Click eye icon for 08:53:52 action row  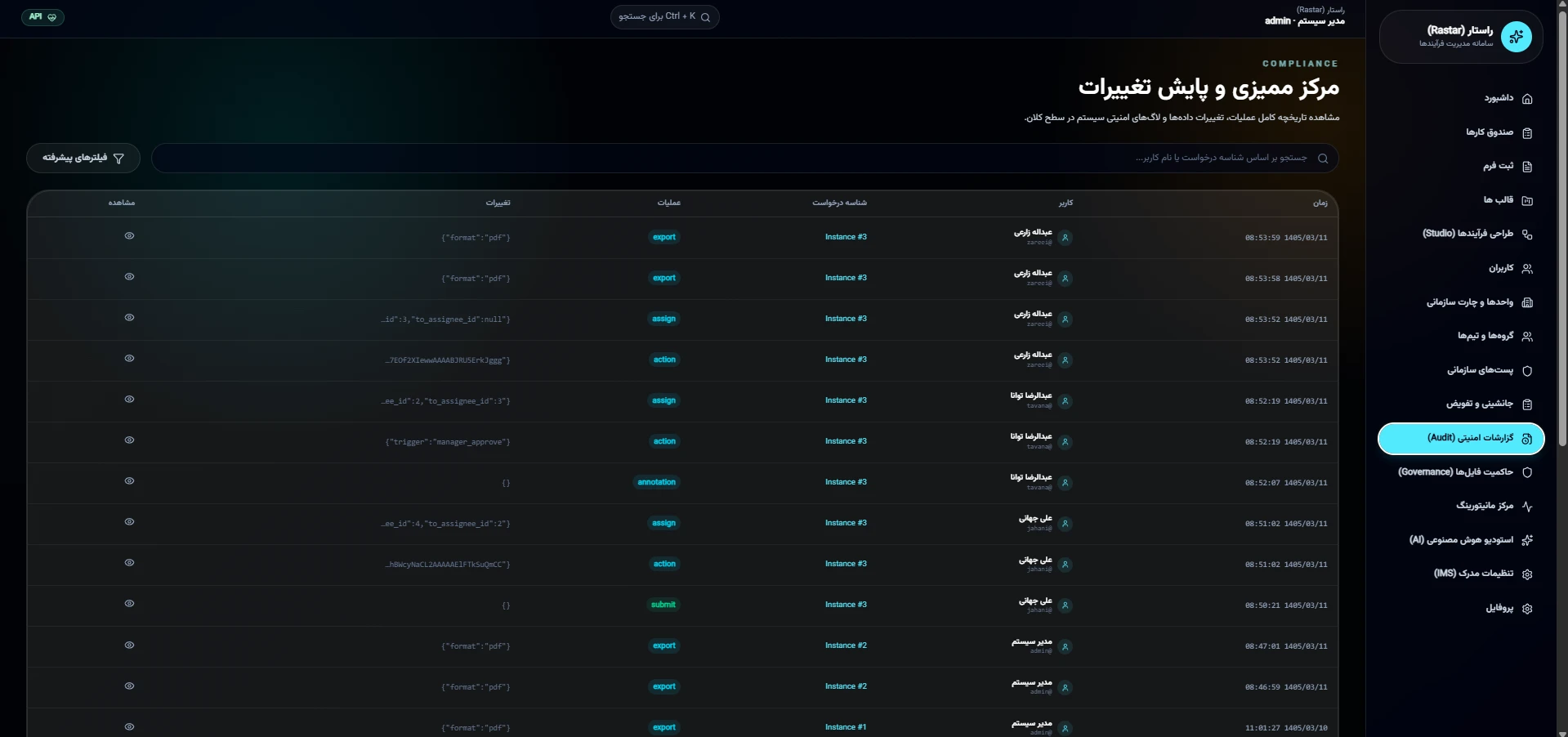[x=129, y=359]
